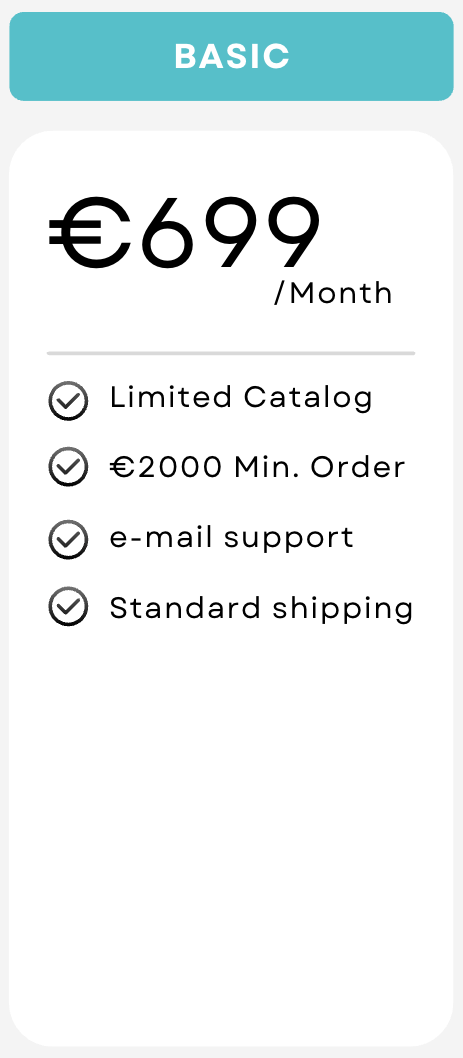
Task: Click the checkmark icon beside Standard shipping
Action: click(x=68, y=606)
